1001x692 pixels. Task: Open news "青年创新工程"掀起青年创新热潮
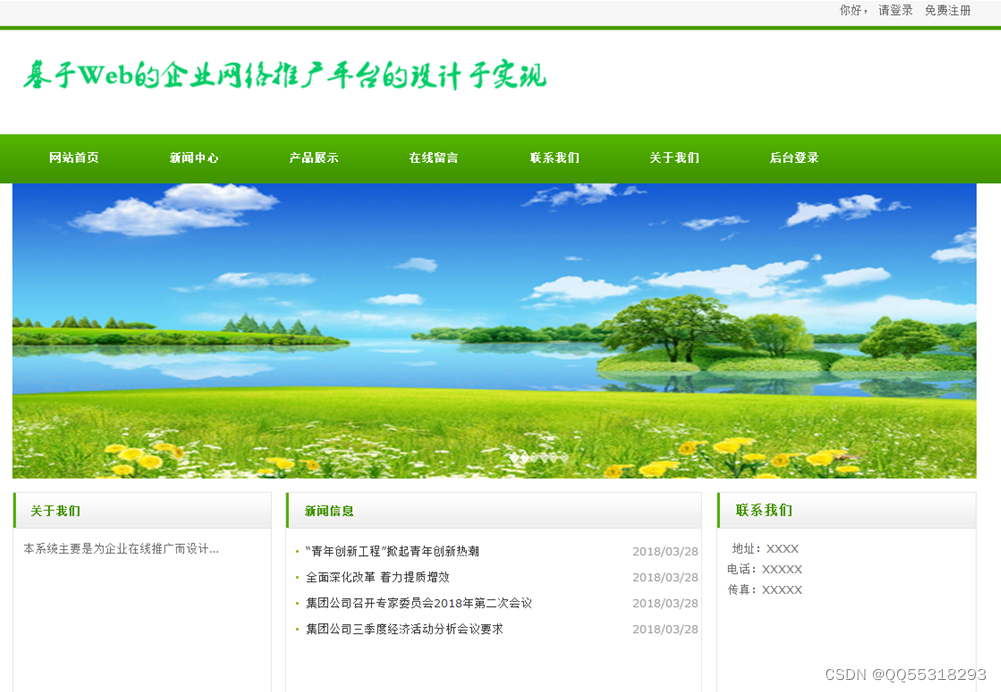(x=392, y=551)
